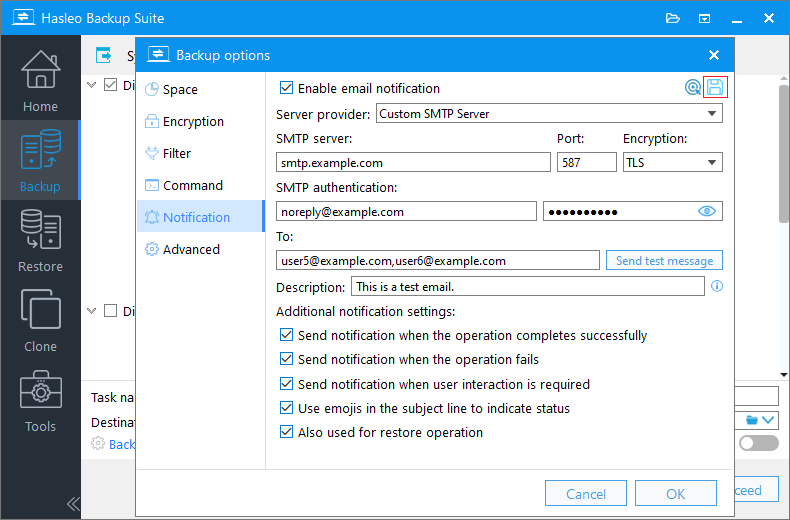Toggle notification when operation completes successfully

[x=286, y=335]
